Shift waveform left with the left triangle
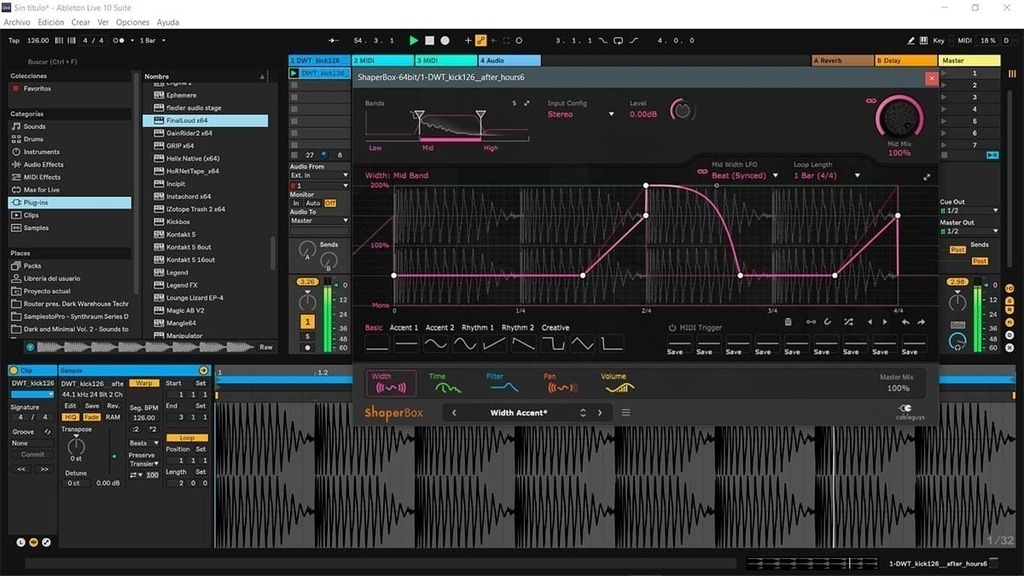 click(870, 322)
